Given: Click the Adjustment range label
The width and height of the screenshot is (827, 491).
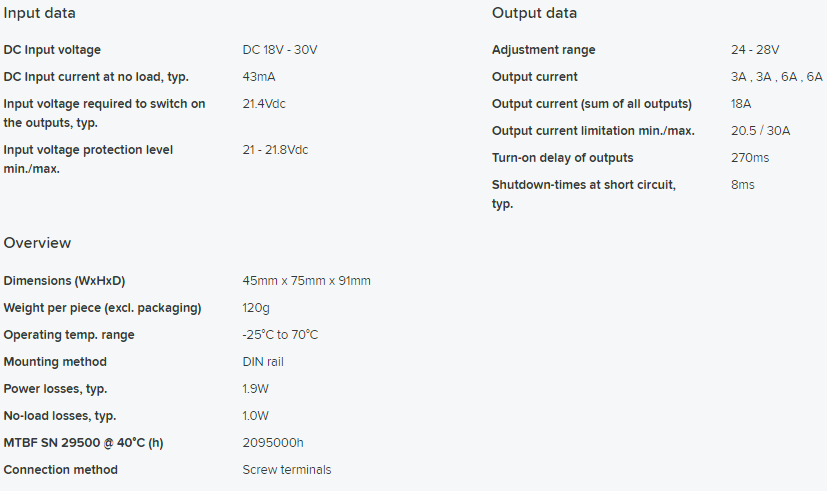Looking at the screenshot, I should point(543,50).
